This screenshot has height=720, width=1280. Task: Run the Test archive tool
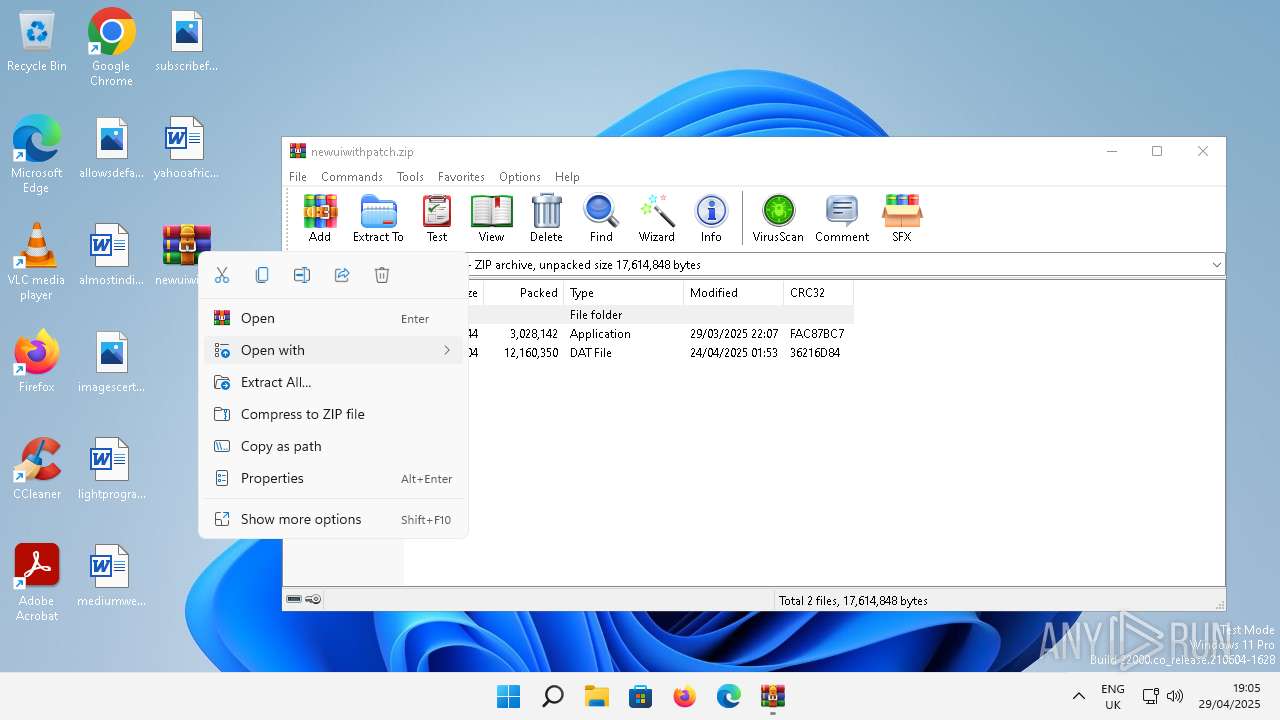click(437, 218)
